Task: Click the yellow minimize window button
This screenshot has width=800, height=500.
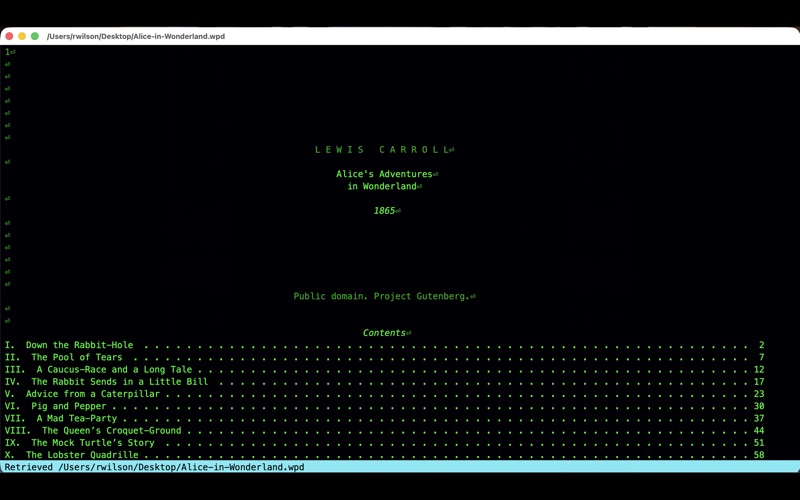Action: pyautogui.click(x=22, y=36)
